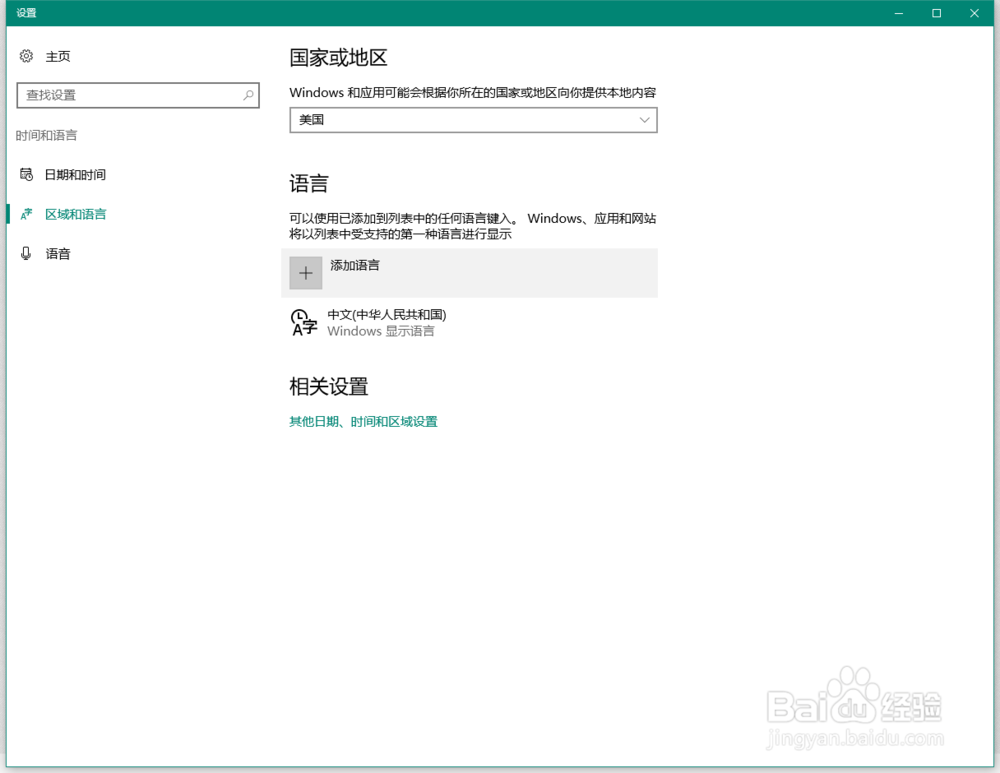Select the 语音 section in sidebar

[x=58, y=253]
